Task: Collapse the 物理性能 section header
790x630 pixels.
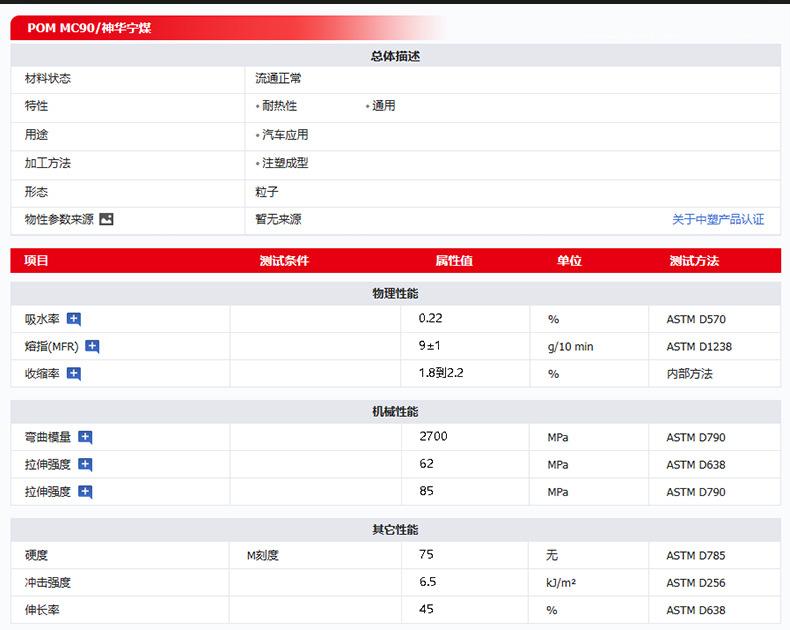Action: 395,293
